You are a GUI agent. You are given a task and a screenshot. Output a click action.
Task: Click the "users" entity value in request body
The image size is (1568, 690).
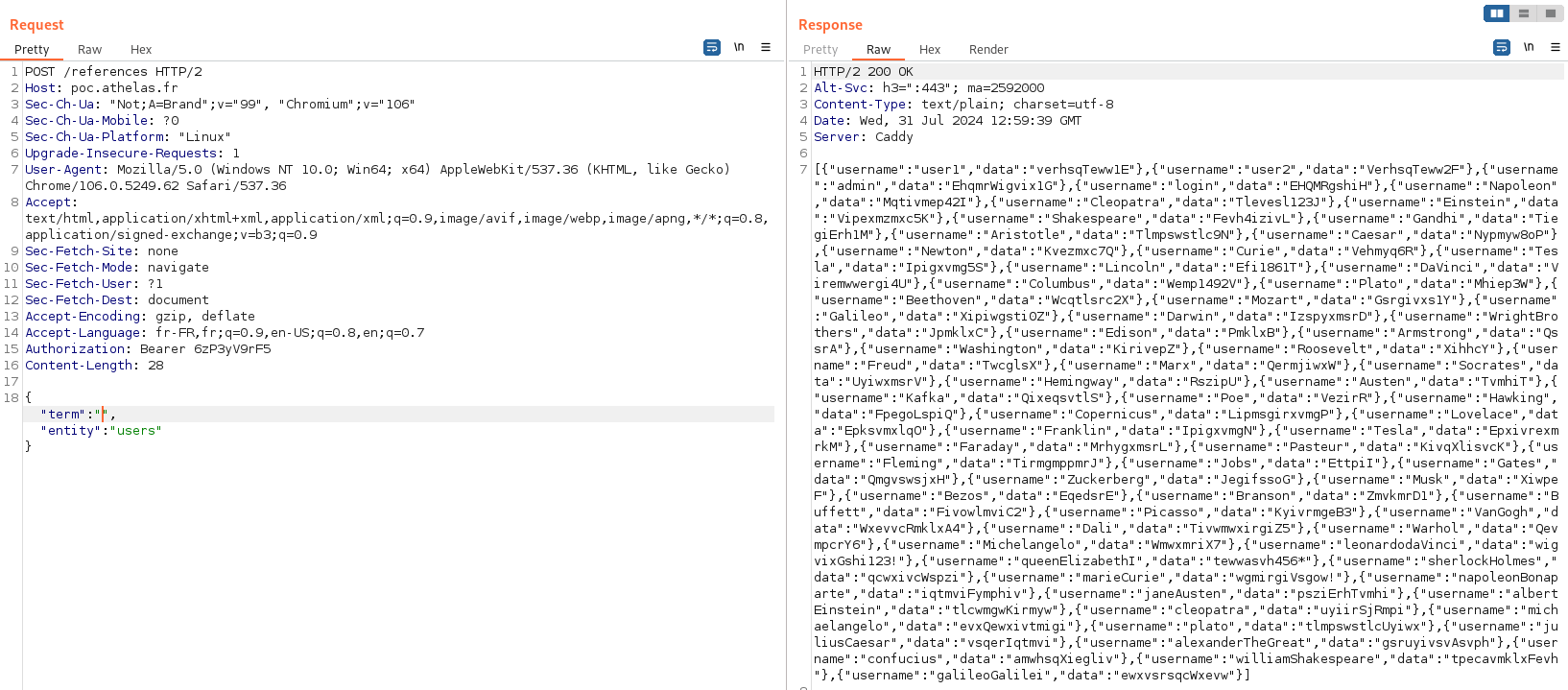138,431
